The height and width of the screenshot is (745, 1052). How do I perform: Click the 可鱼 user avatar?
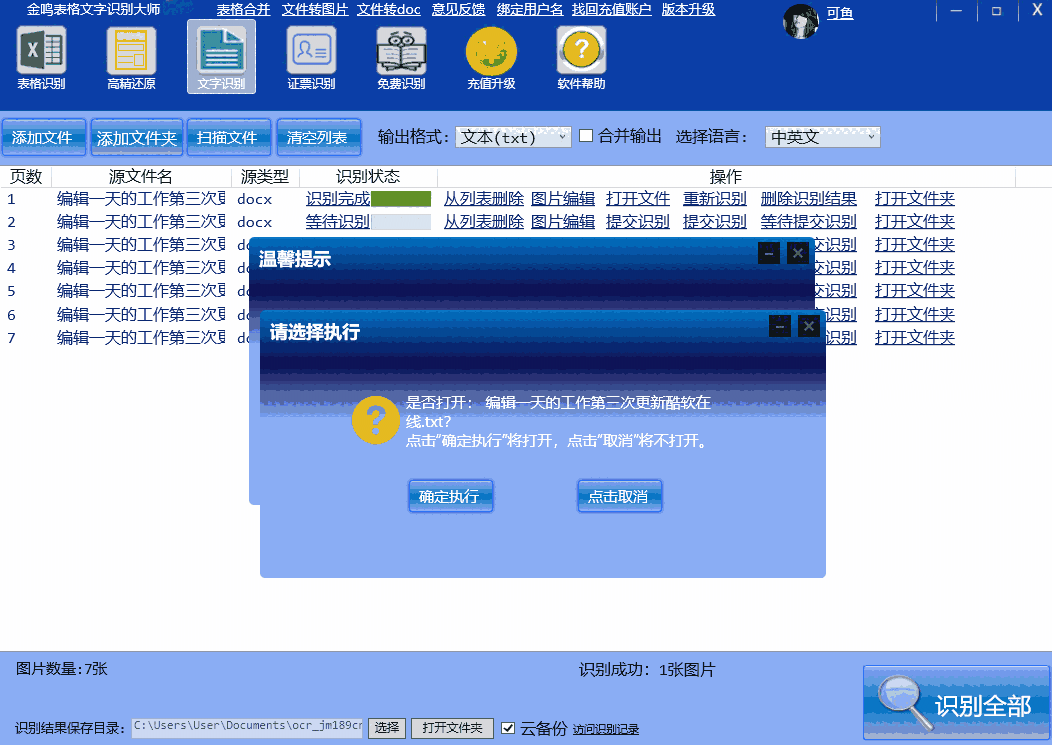(x=801, y=20)
